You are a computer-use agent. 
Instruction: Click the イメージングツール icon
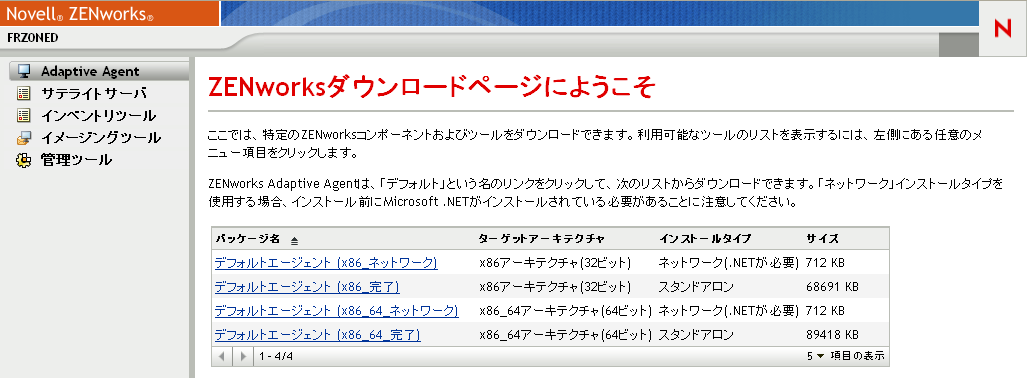pos(24,138)
